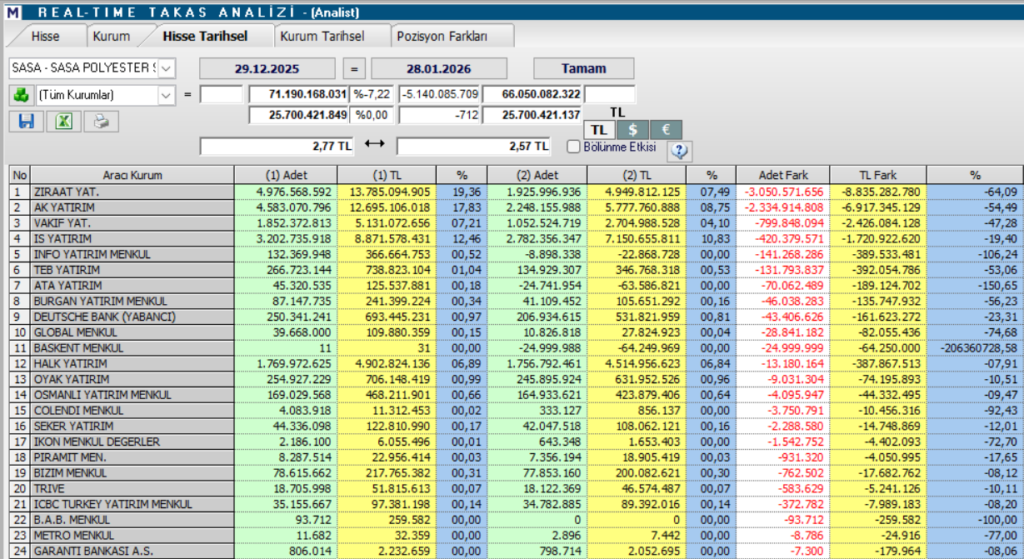Export table with the Excel icon

click(62, 121)
